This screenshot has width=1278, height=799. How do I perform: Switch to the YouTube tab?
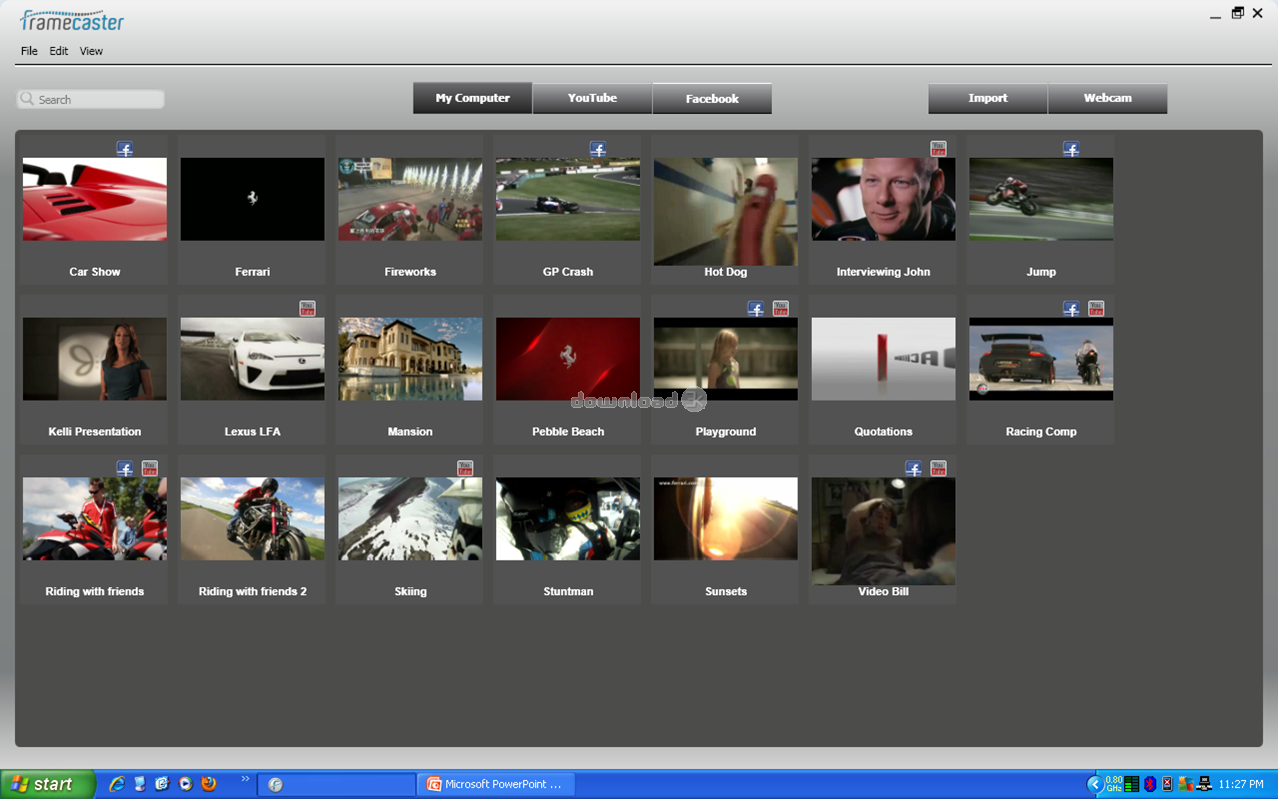point(592,98)
